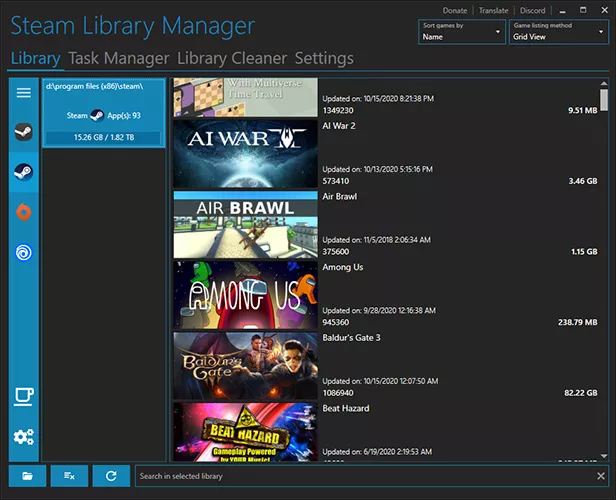Click the Steam Library Manager title
The image size is (616, 500).
coord(133,26)
